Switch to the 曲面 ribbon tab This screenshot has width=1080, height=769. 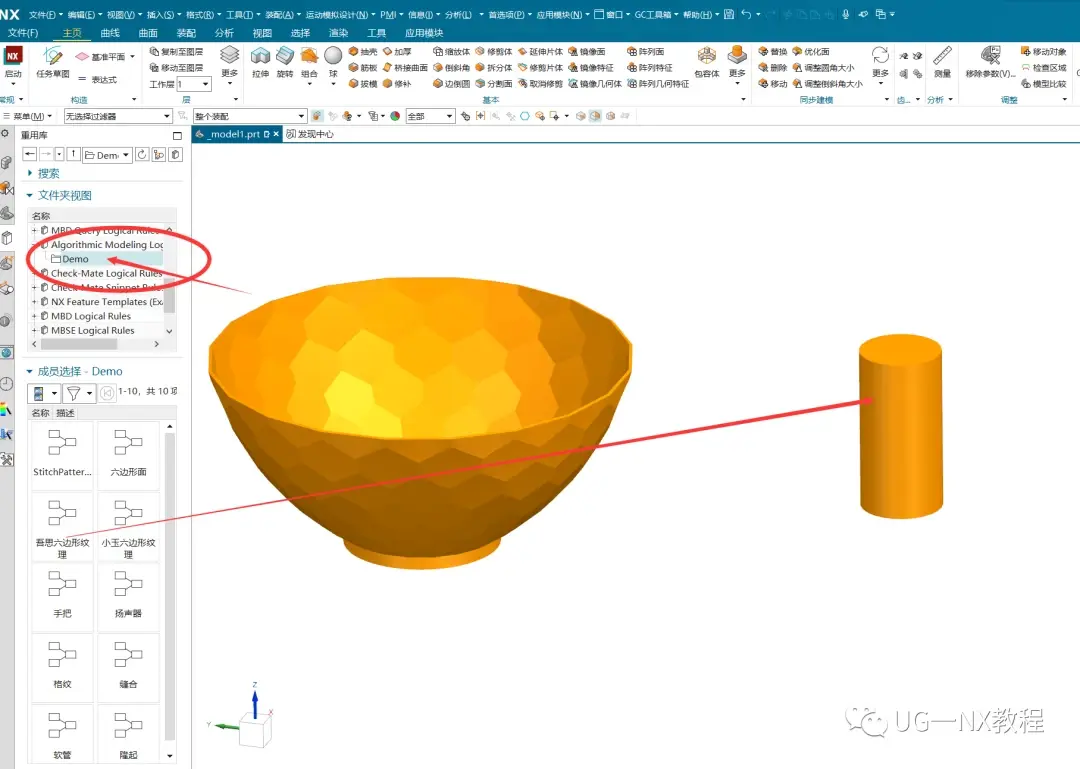tap(147, 32)
